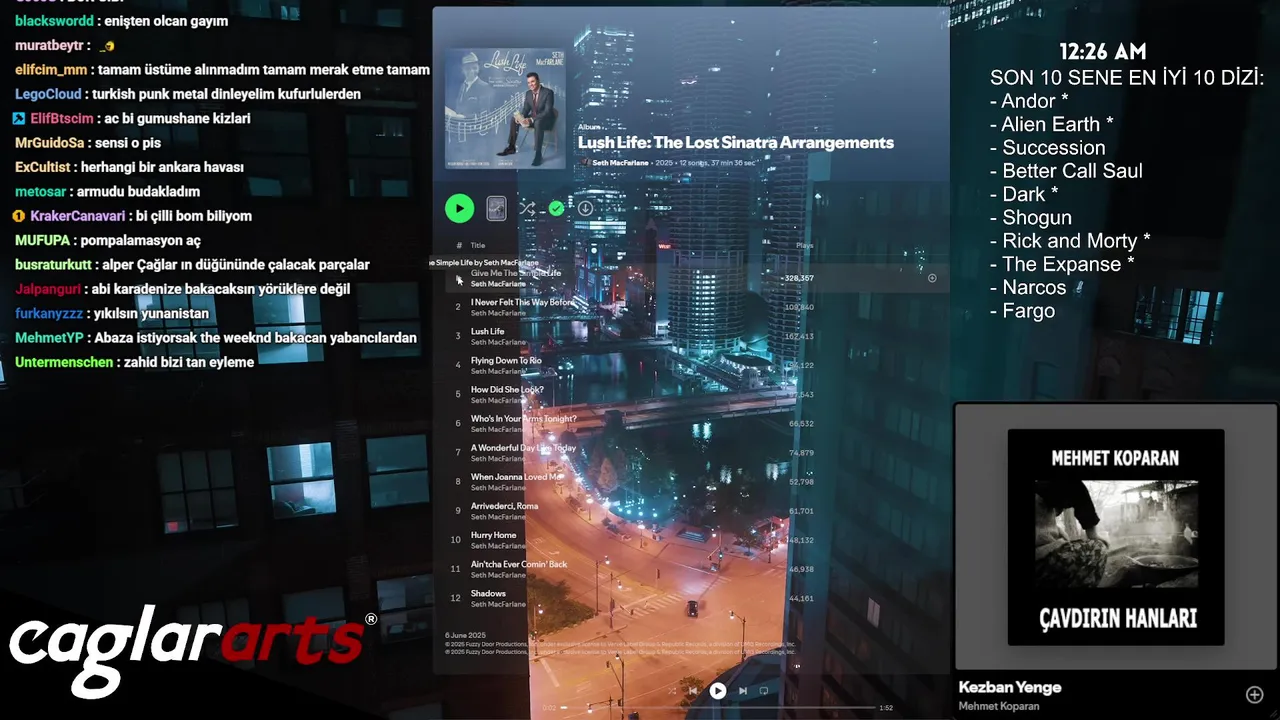Click play count 328,357

799,278
